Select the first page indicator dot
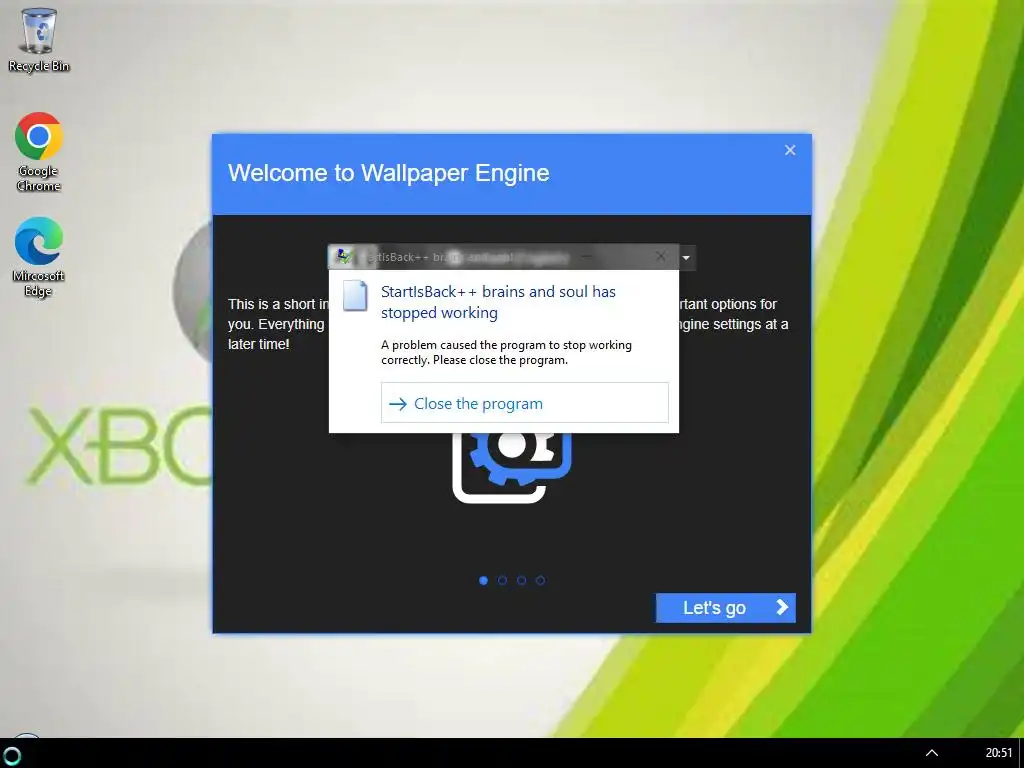This screenshot has height=768, width=1024. point(483,580)
